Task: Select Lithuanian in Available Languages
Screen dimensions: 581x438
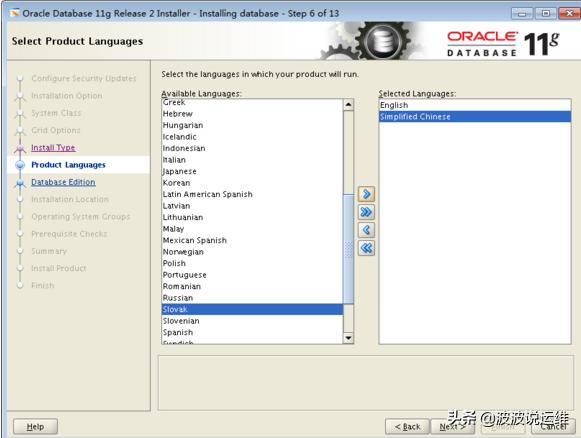Action: click(252, 217)
